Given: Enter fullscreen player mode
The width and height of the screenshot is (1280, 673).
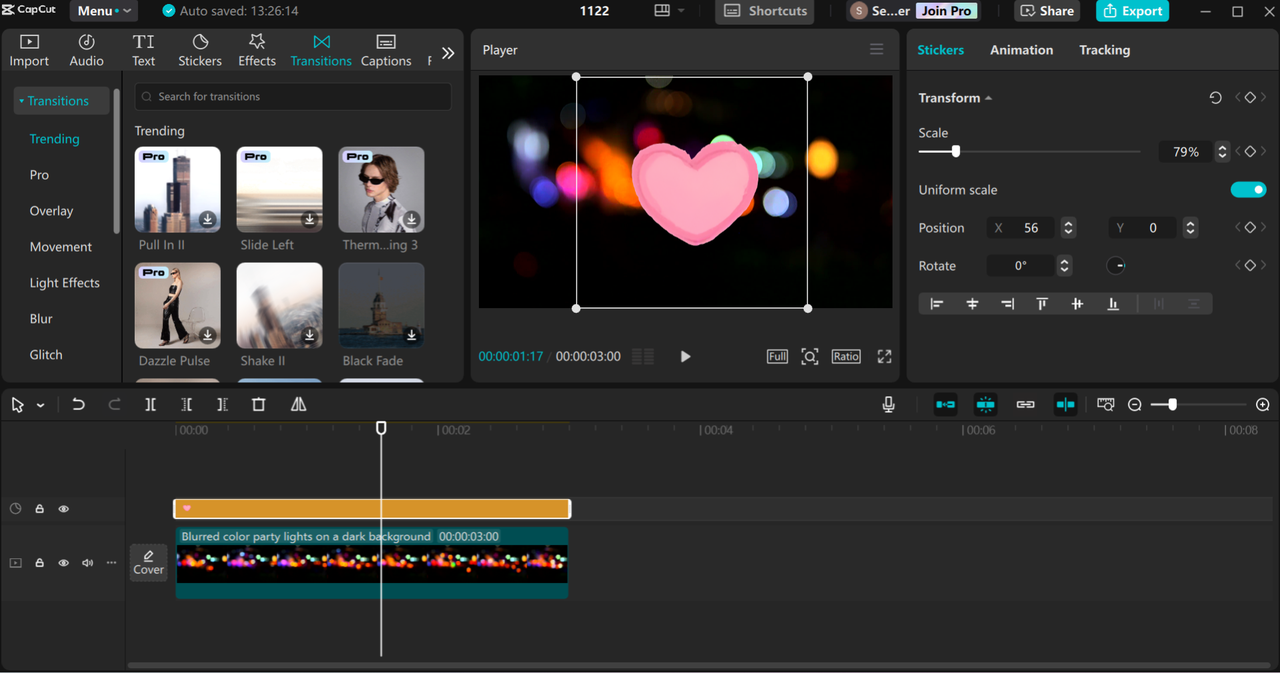Looking at the screenshot, I should [884, 356].
